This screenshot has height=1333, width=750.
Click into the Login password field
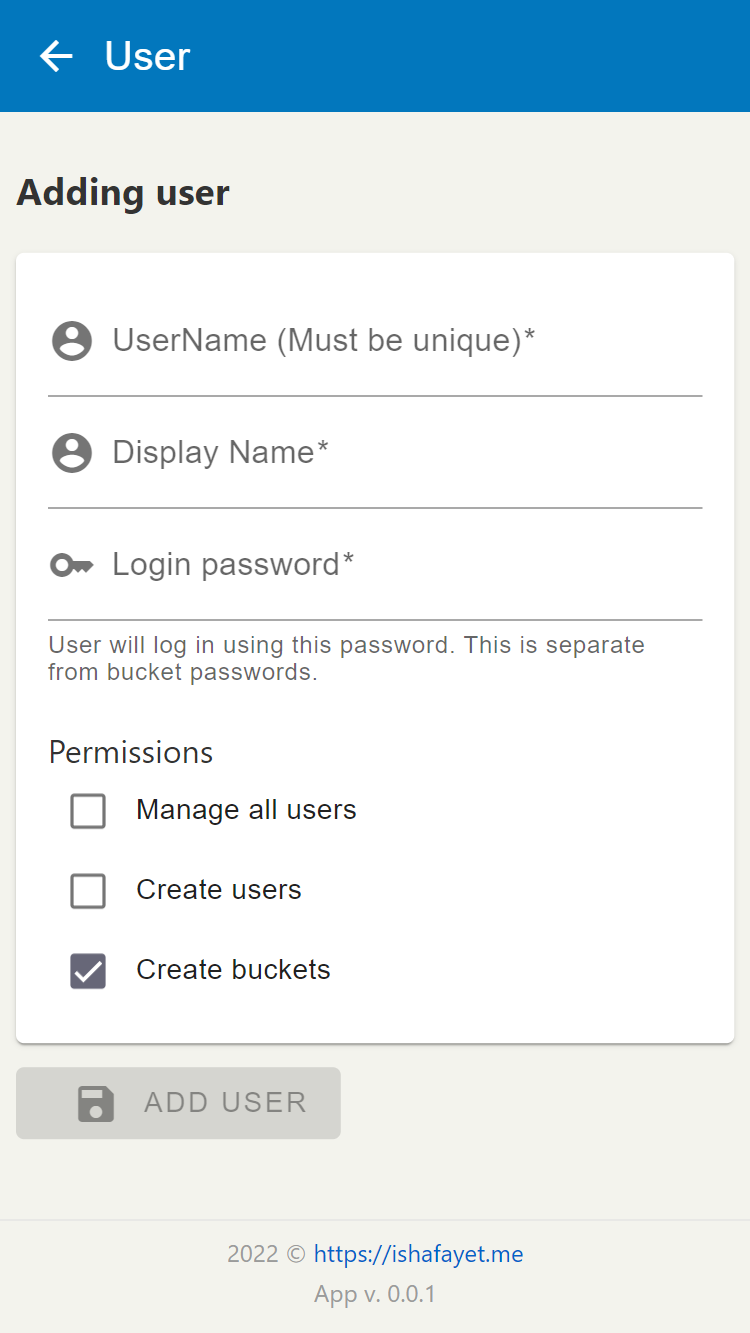(375, 565)
